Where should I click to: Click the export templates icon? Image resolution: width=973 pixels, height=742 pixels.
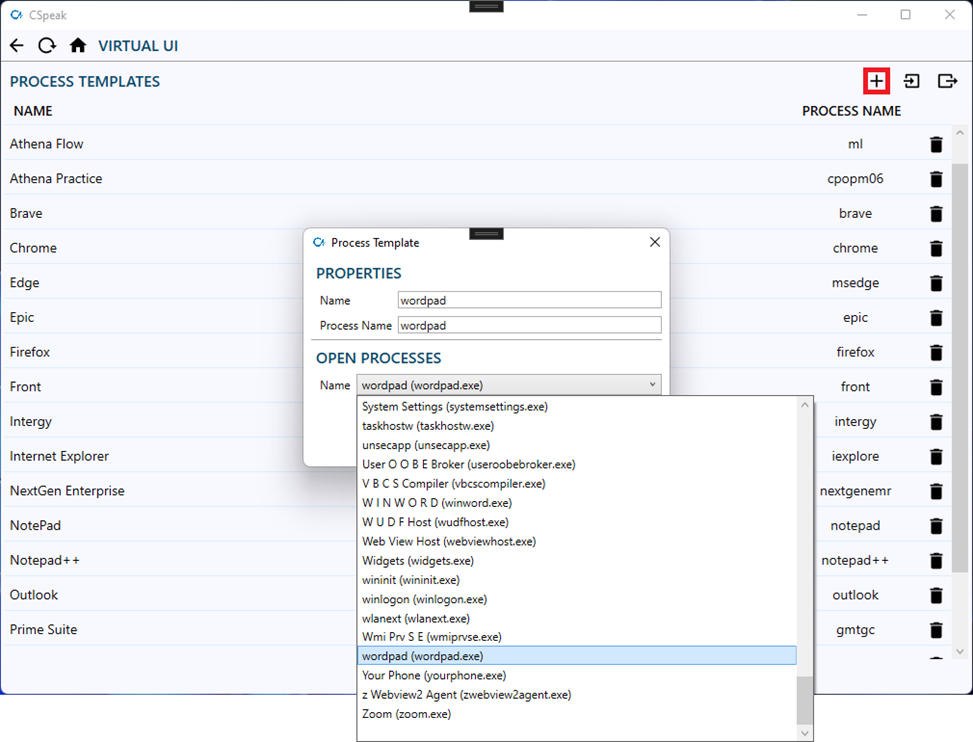947,81
